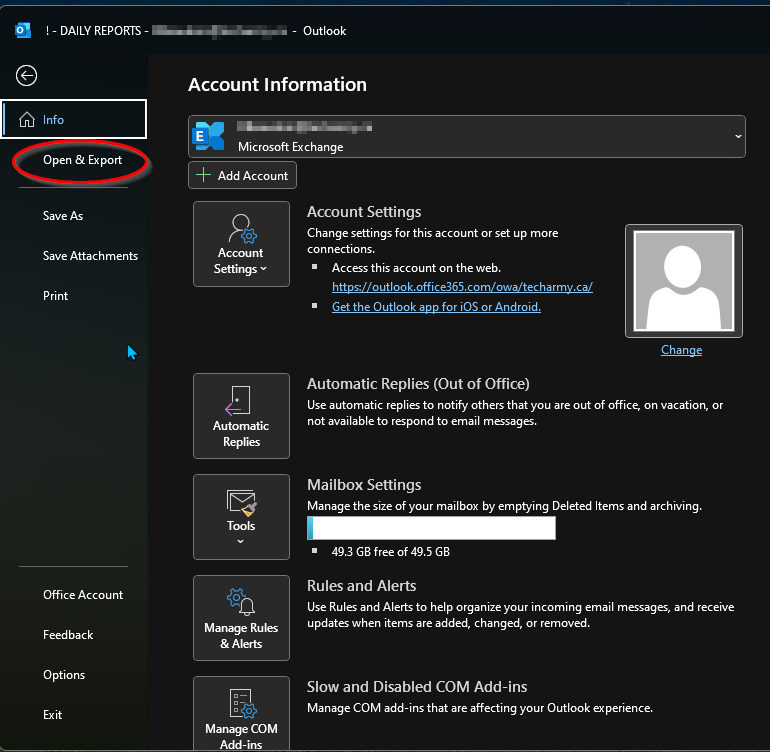Image resolution: width=770 pixels, height=752 pixels.
Task: Click the Exchange account icon
Action: pyautogui.click(x=209, y=136)
